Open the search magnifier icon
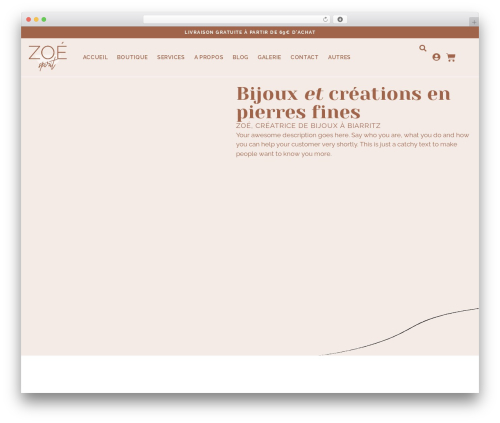Image resolution: width=500 pixels, height=423 pixels. point(423,48)
